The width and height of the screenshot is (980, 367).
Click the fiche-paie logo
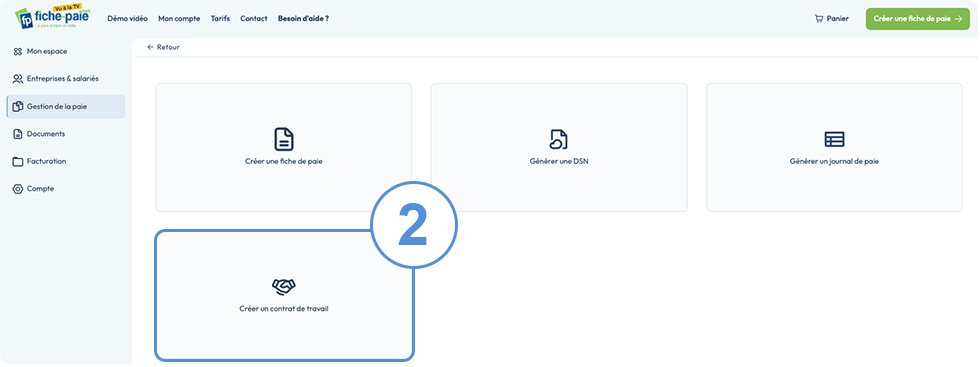coord(52,17)
